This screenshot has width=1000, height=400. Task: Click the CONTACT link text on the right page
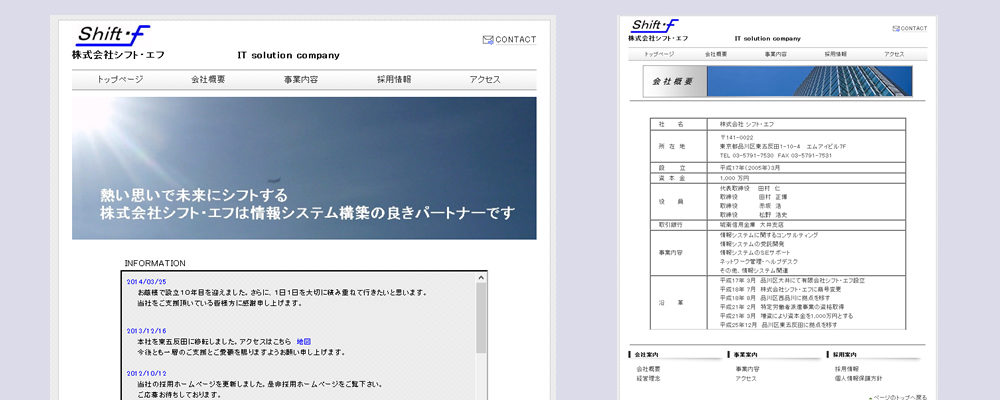coord(914,28)
